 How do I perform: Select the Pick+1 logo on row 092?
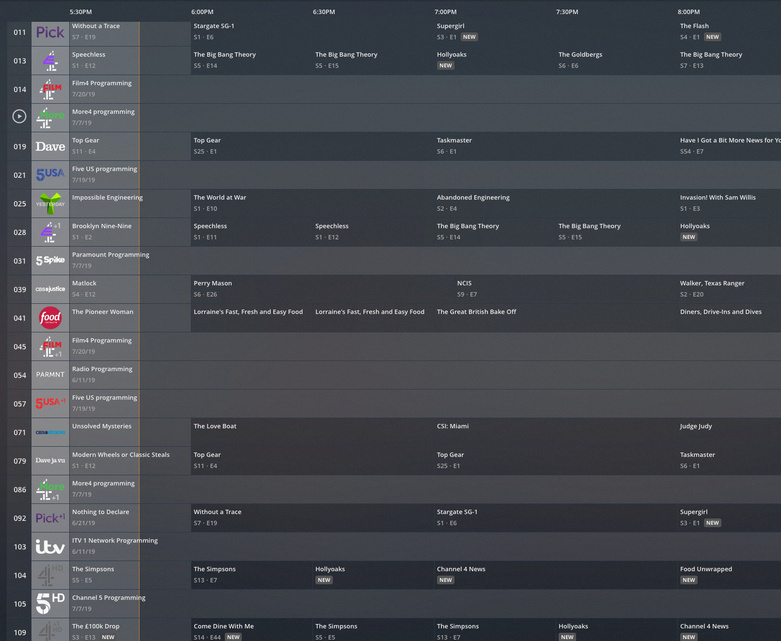pos(50,518)
